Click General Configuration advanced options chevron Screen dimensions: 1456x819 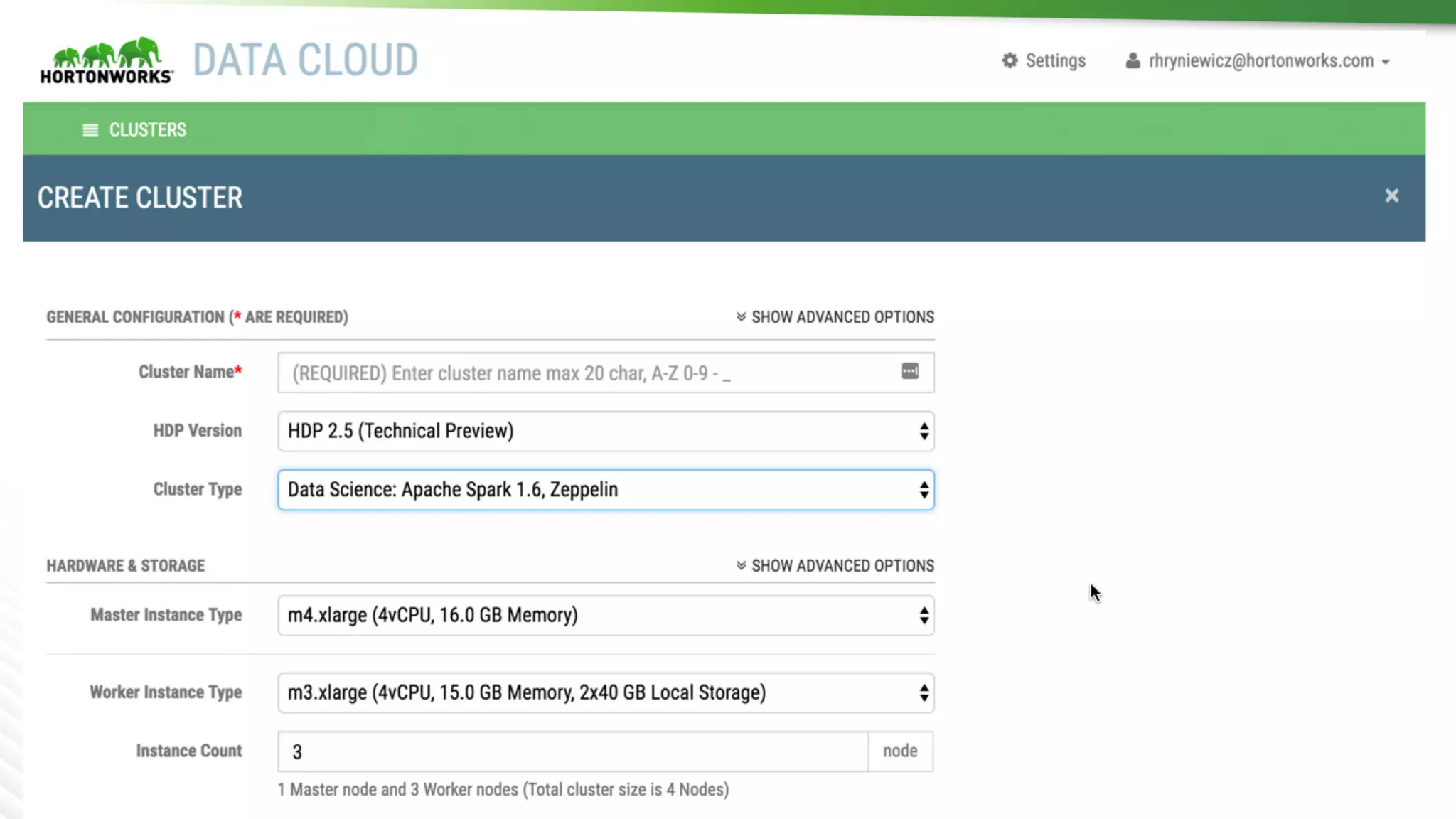pos(741,316)
